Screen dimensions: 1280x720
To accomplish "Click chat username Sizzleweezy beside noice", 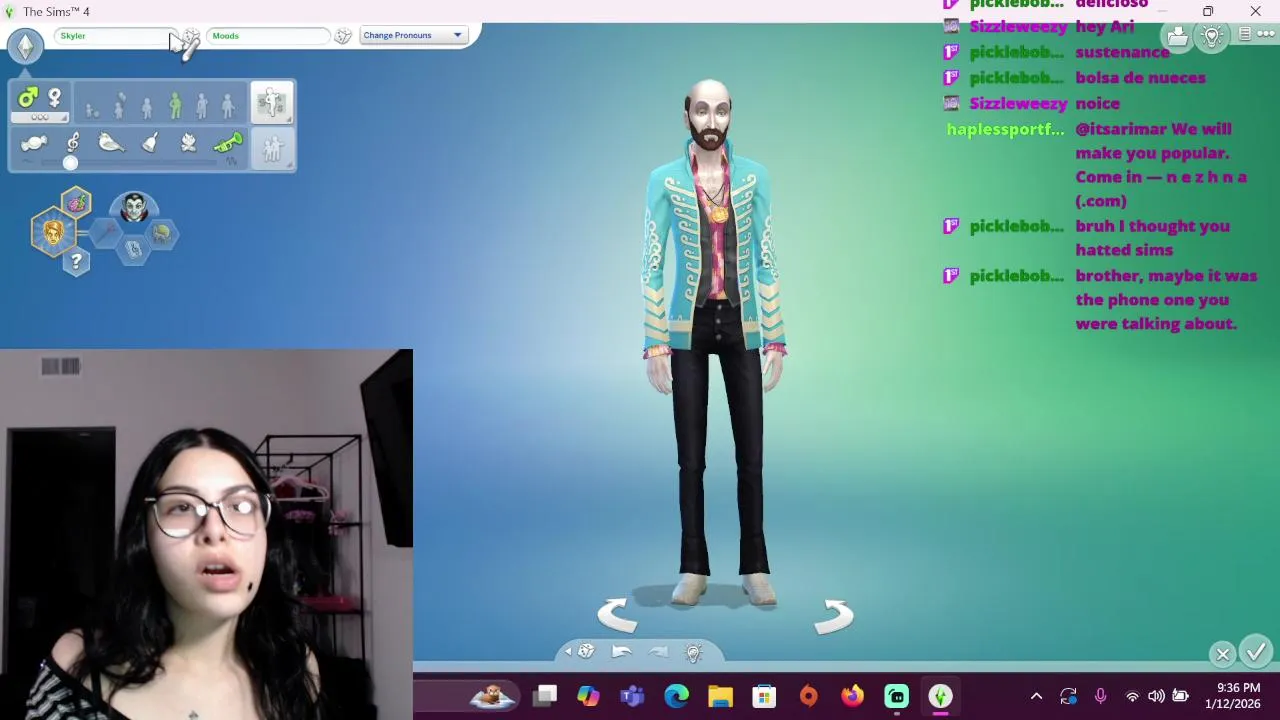I will pyautogui.click(x=1018, y=103).
